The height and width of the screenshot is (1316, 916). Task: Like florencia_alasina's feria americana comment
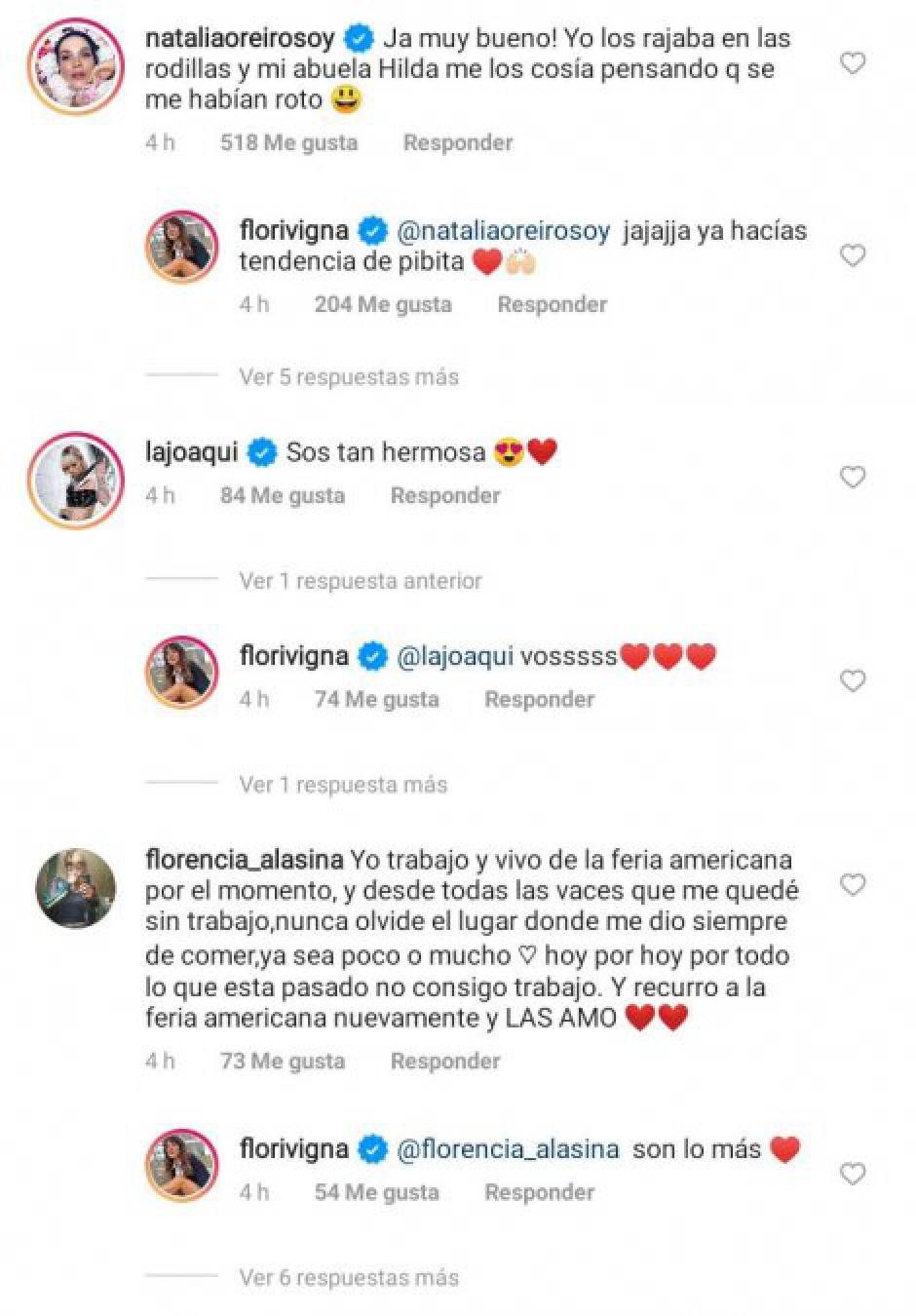click(x=853, y=884)
